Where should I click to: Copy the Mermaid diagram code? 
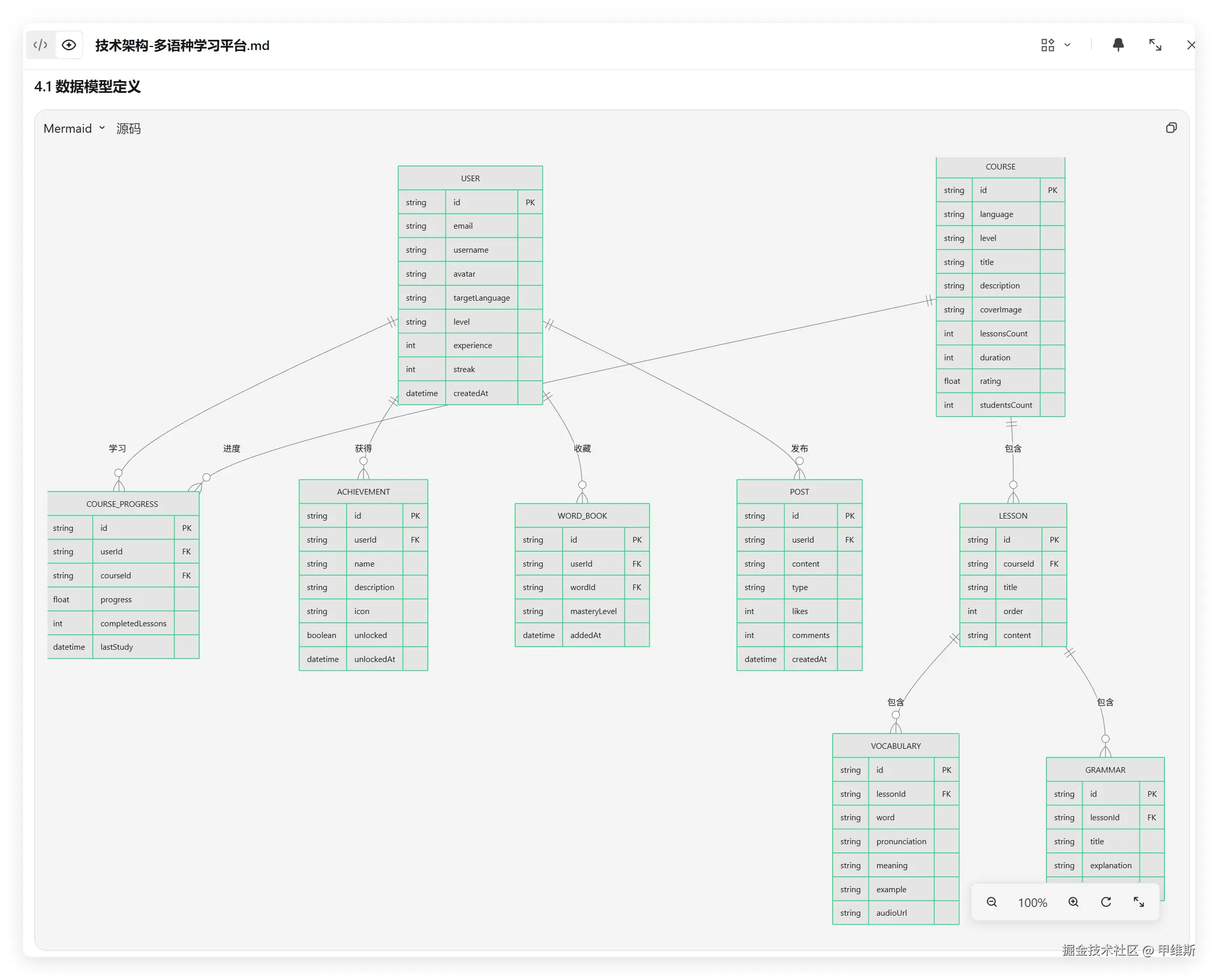1171,128
